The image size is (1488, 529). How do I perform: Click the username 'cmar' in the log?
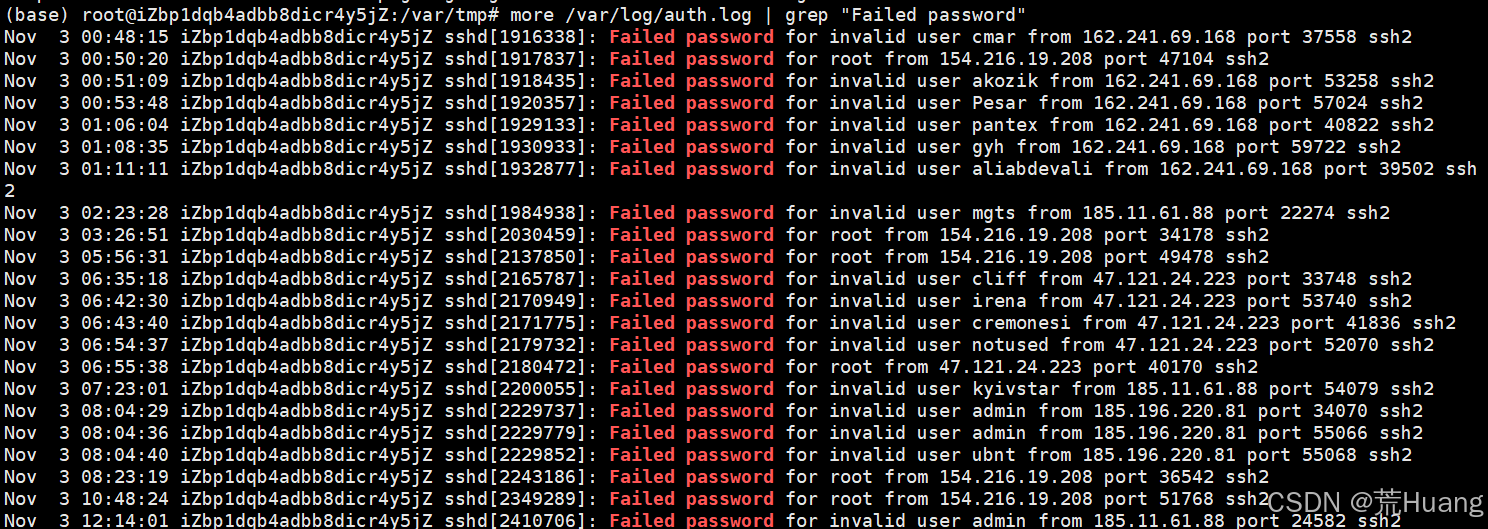tap(993, 37)
